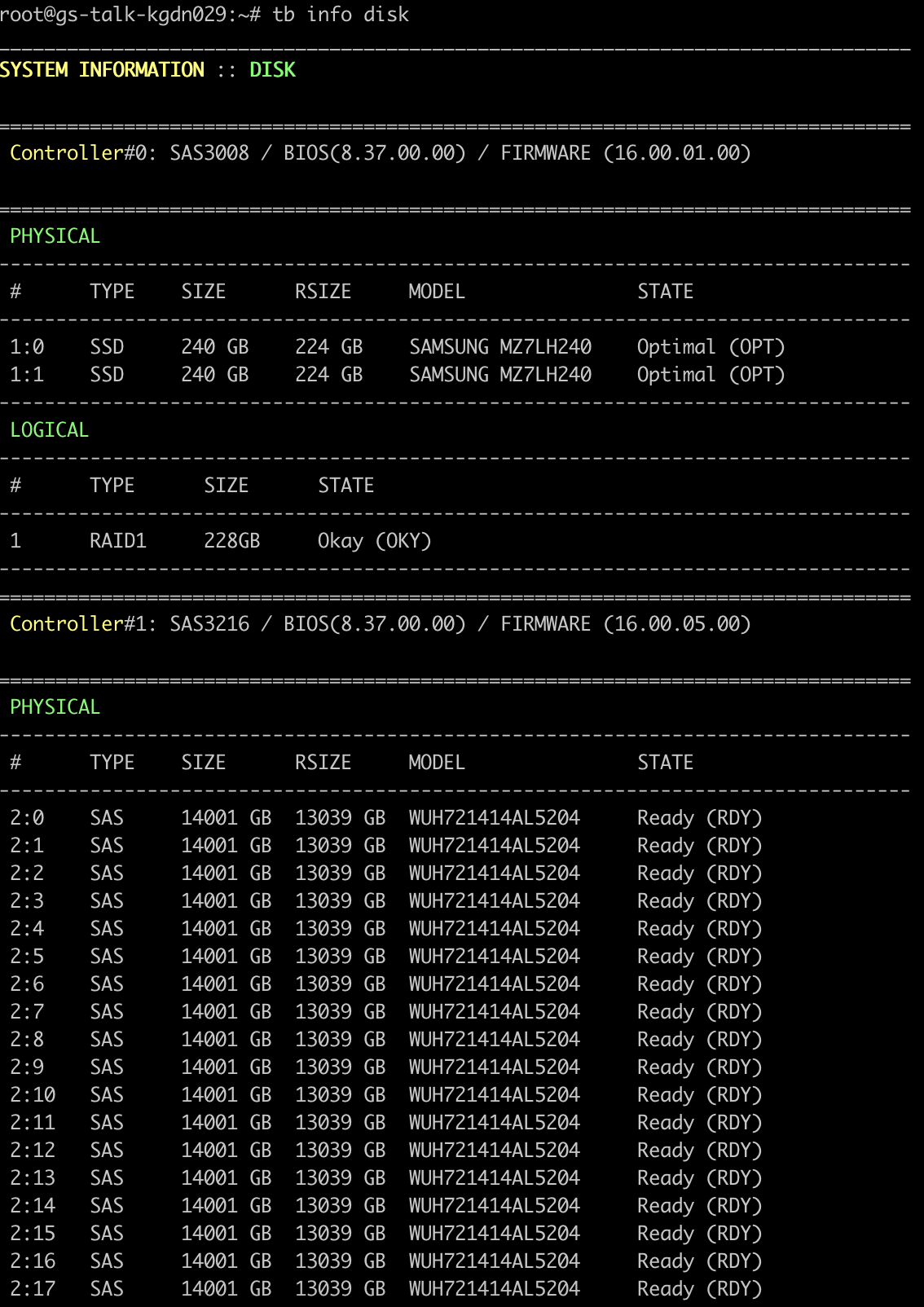Click "Ready (RDY)" state in row 2:8
This screenshot has height=1307, width=924.
click(x=700, y=1040)
